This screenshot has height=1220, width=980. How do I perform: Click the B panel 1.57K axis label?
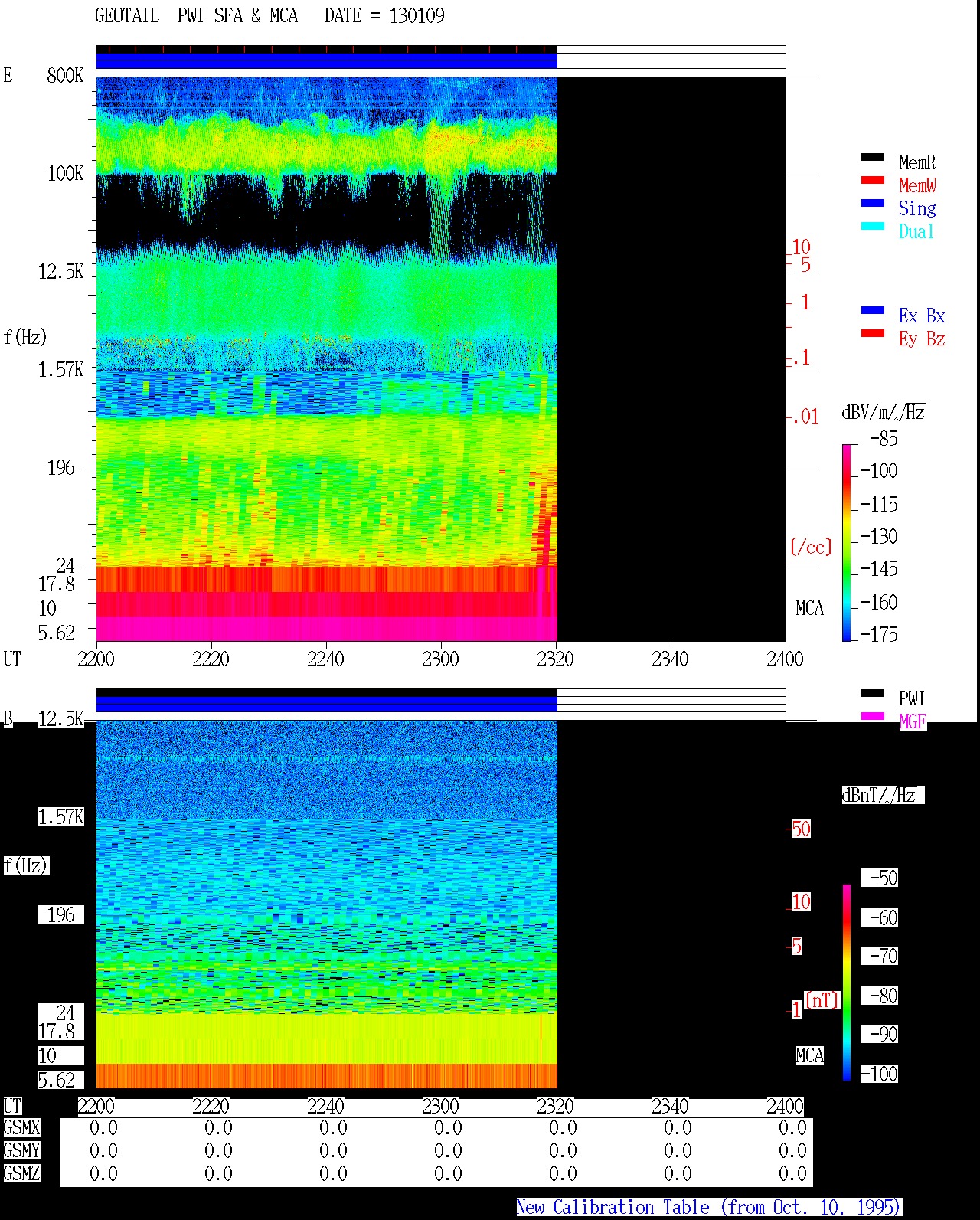[x=61, y=816]
